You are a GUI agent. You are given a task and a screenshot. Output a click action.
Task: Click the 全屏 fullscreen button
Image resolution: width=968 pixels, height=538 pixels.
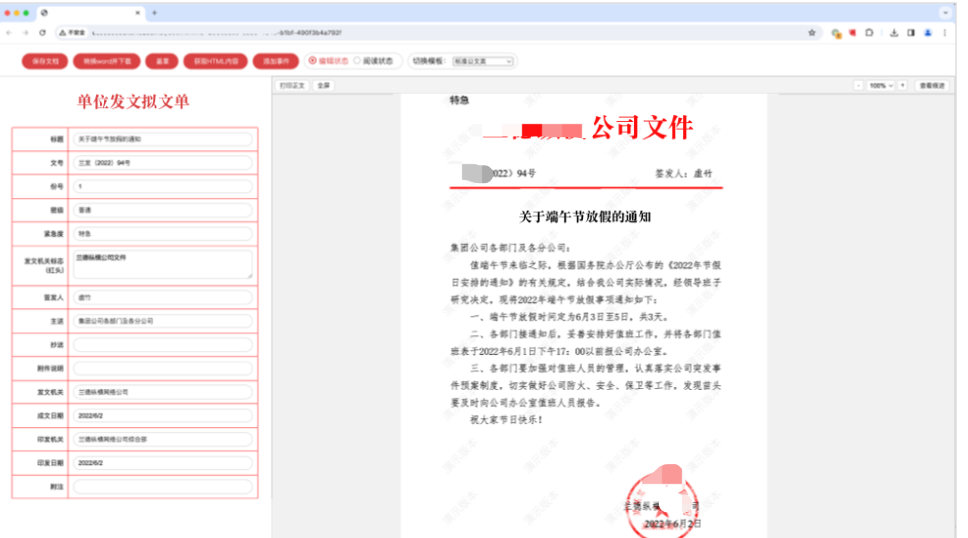point(323,85)
